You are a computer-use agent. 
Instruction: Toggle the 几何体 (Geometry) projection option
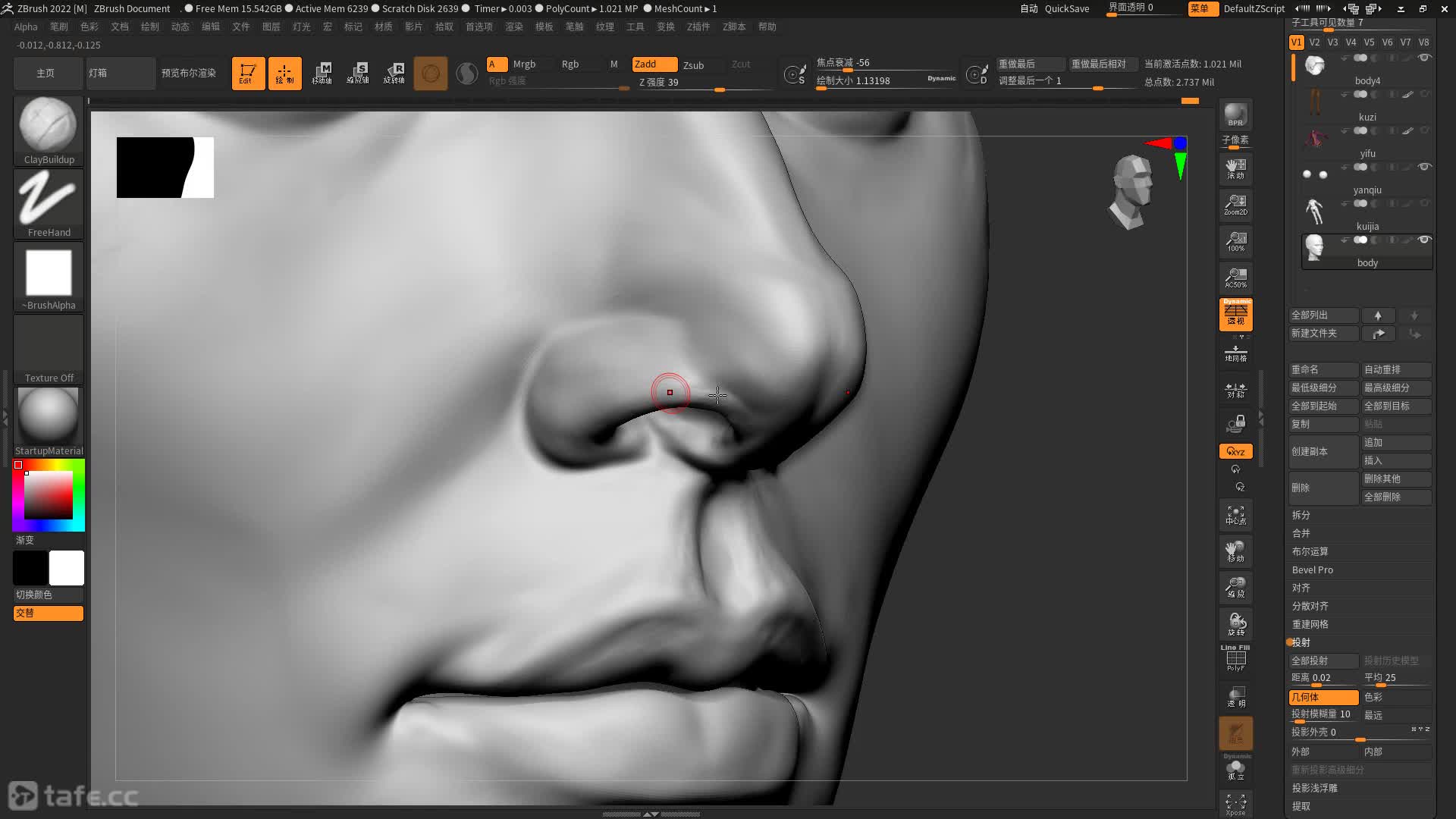[x=1323, y=697]
